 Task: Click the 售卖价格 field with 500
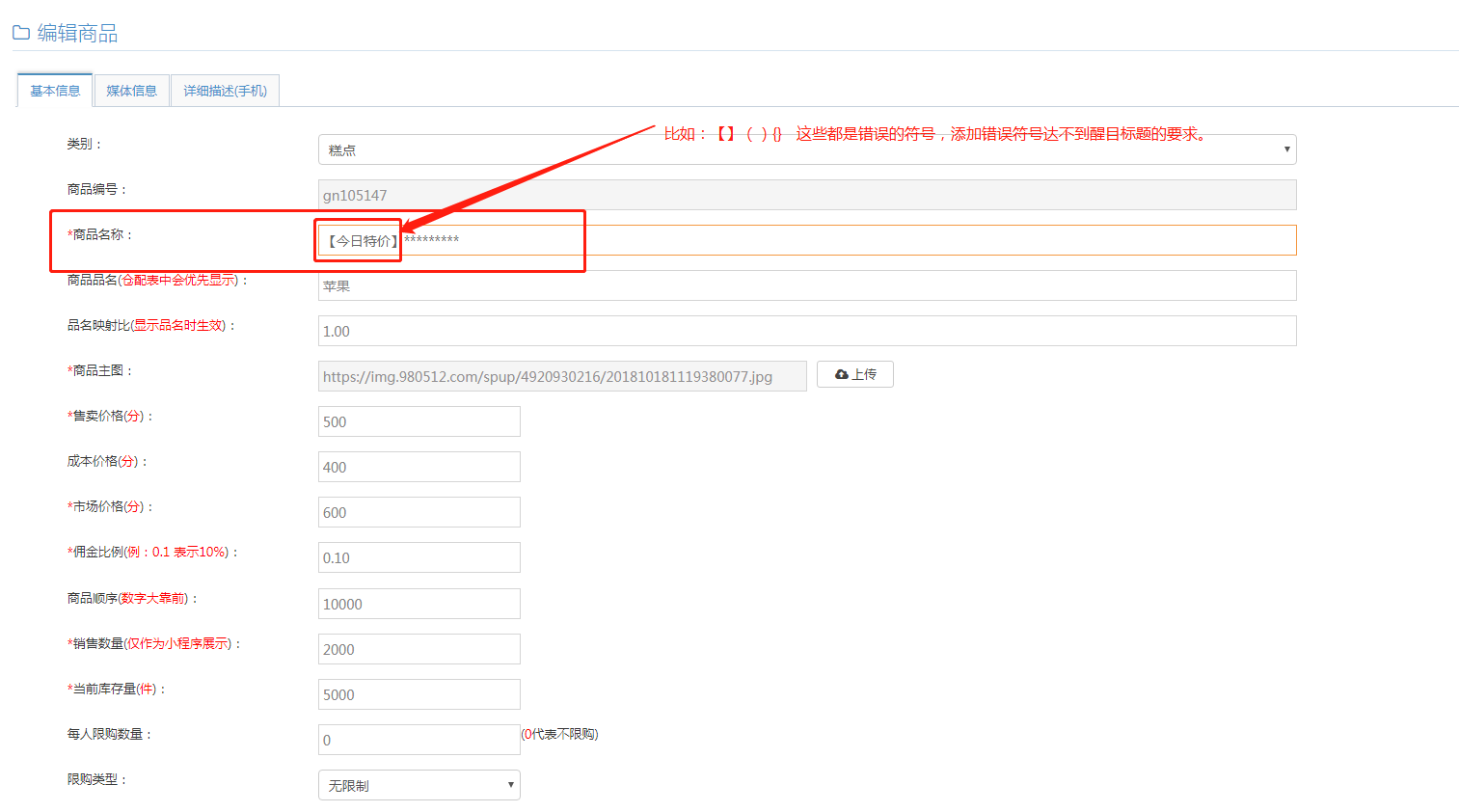(419, 421)
